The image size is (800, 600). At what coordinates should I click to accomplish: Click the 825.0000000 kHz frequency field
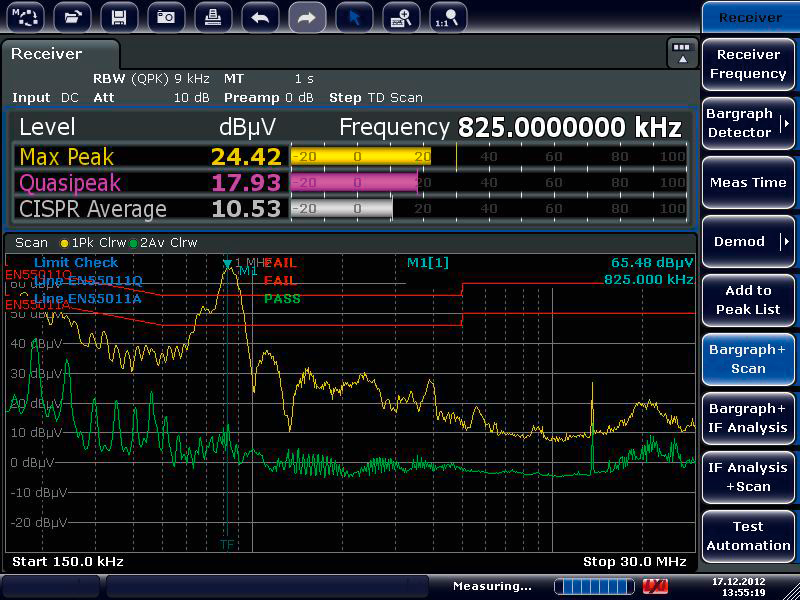pyautogui.click(x=569, y=128)
